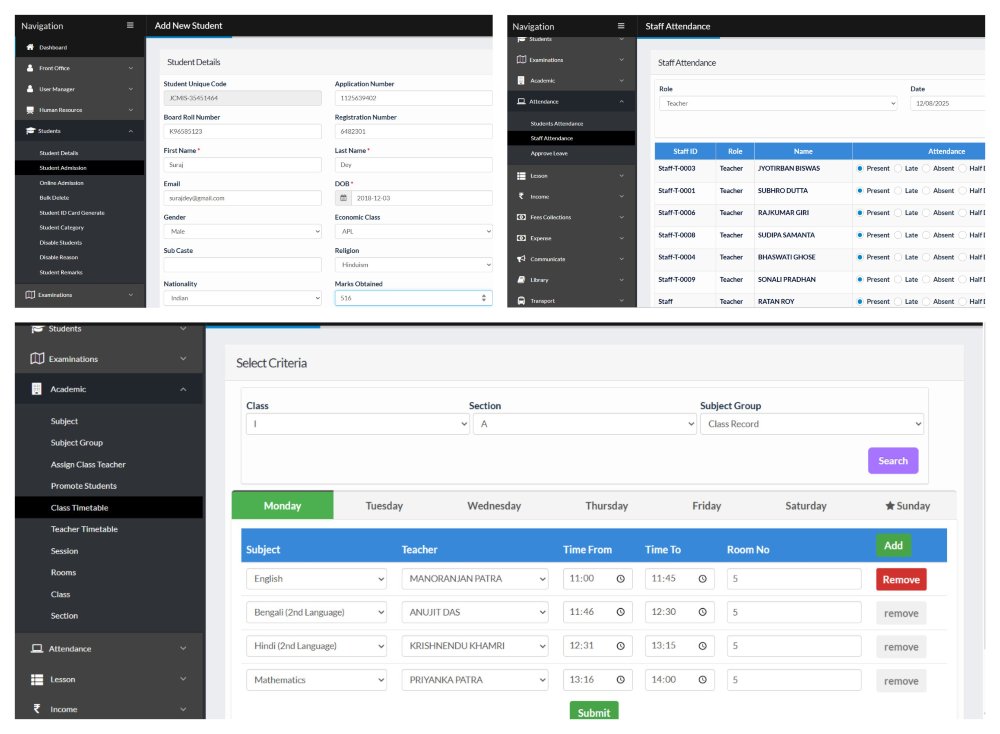Mark JYOTIRBAN BISWAS as Absent
The height and width of the screenshot is (734, 1000).
point(926,168)
